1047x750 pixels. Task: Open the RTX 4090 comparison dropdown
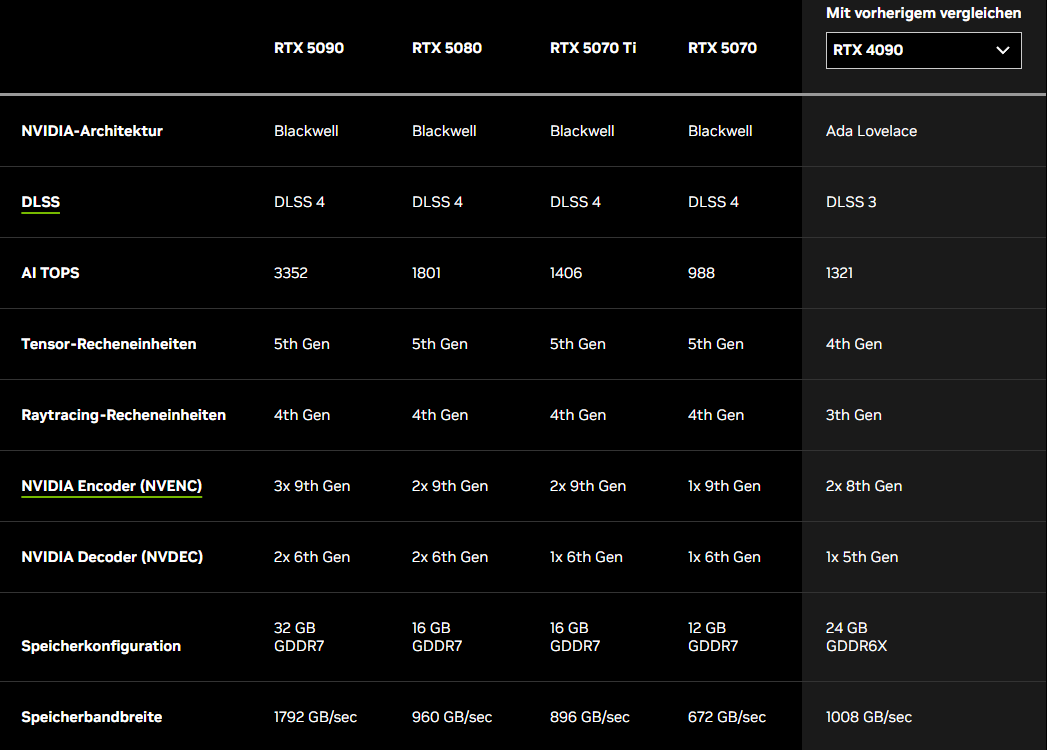(922, 50)
